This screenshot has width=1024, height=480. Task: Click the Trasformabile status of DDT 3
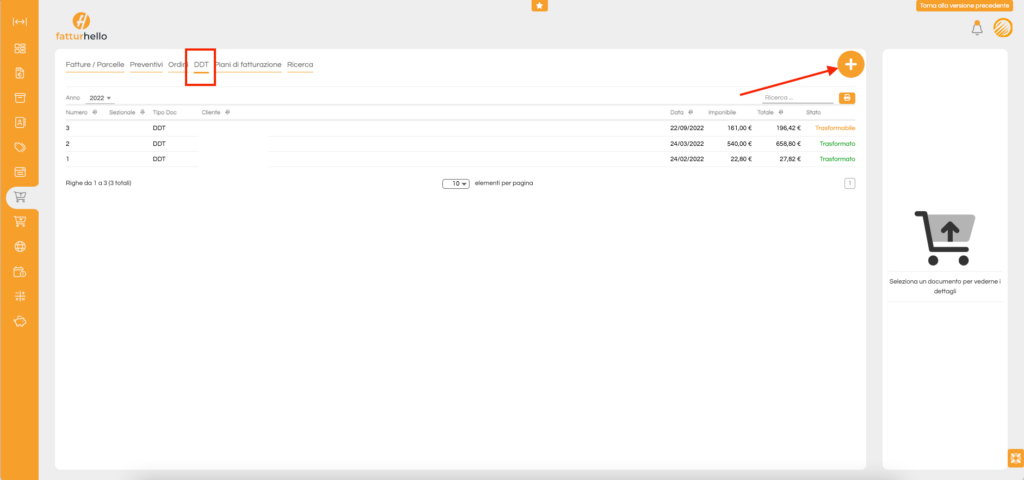tap(835, 128)
